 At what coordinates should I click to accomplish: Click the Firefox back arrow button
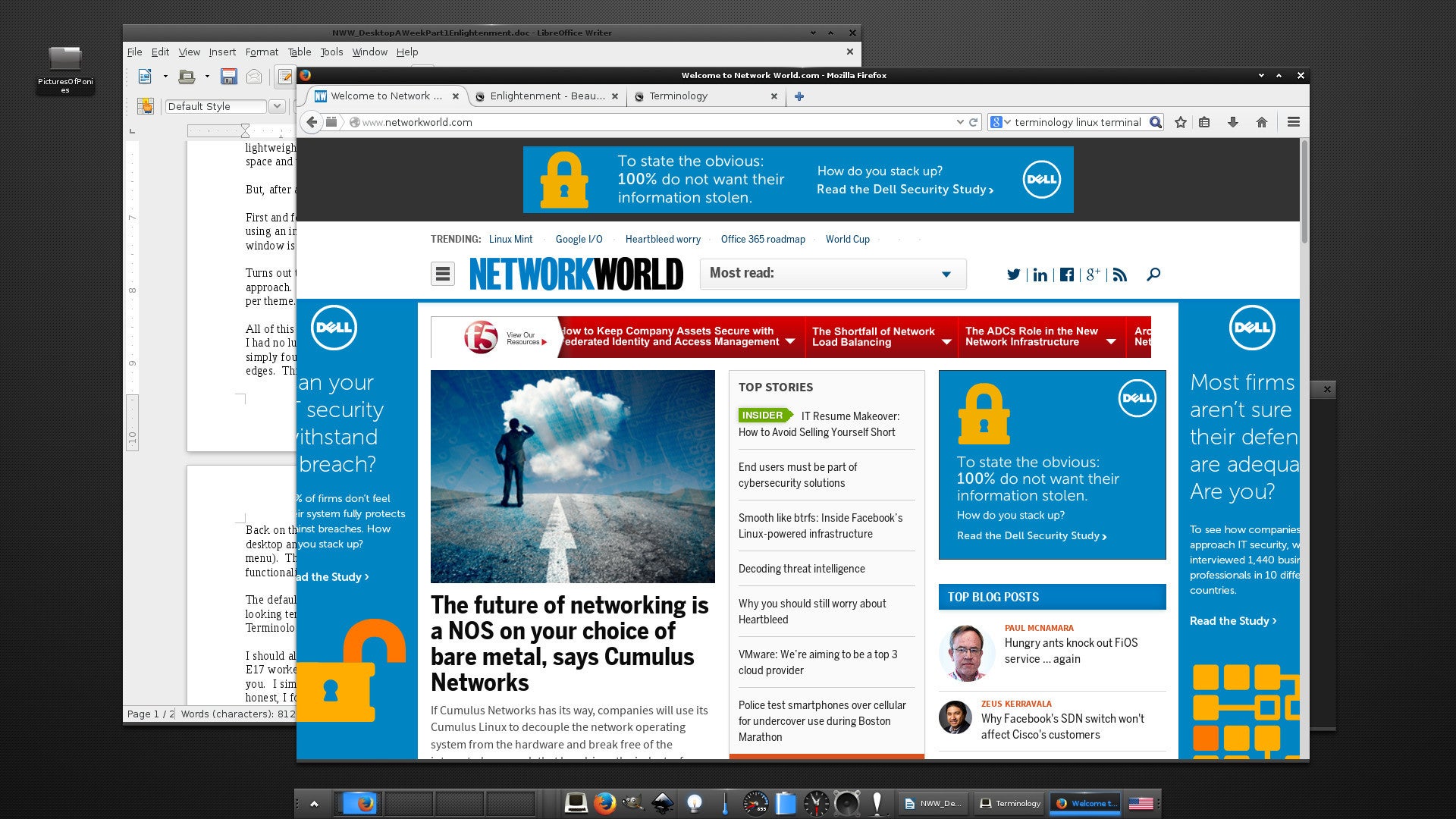point(312,122)
